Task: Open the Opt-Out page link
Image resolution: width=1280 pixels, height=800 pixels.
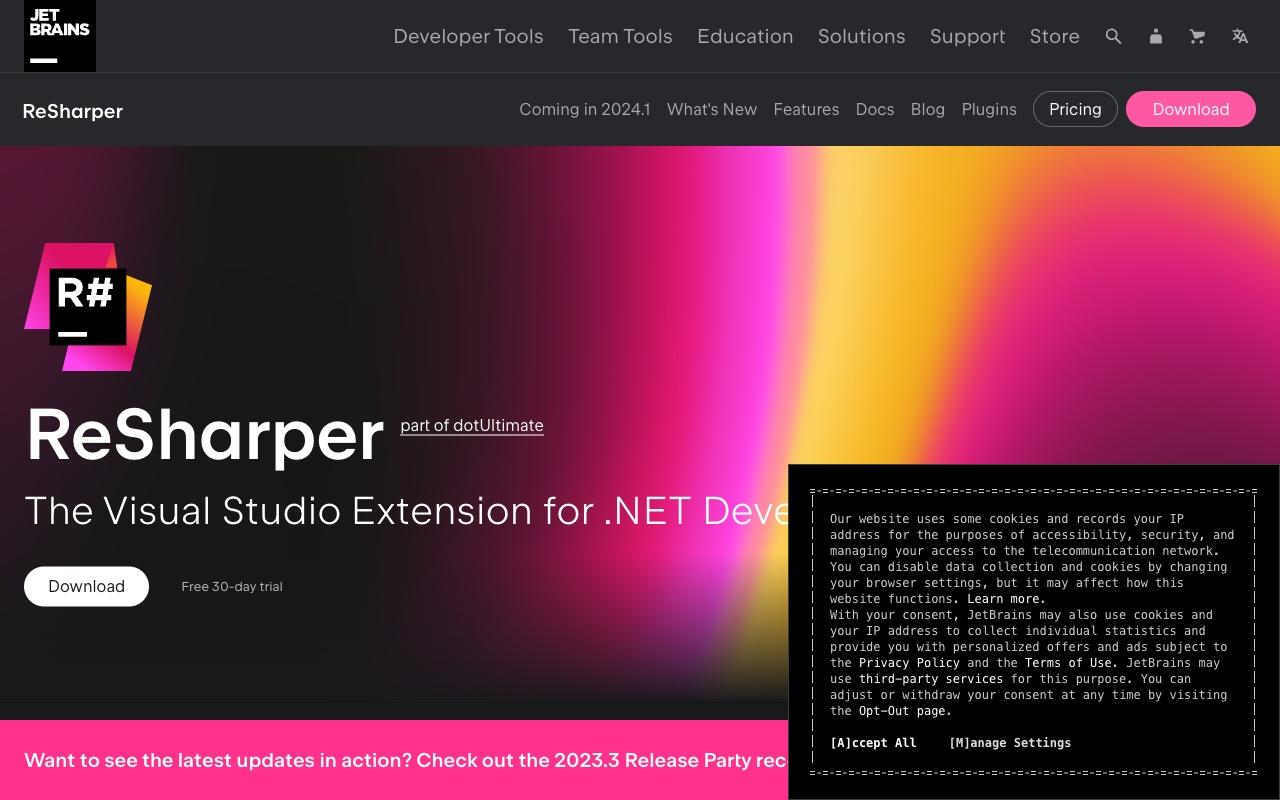Action: pyautogui.click(x=905, y=711)
